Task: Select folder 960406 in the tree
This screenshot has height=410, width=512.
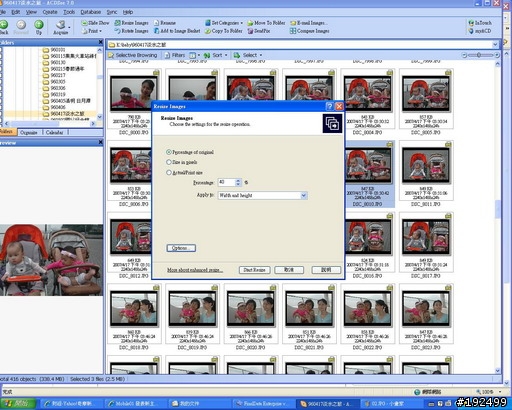Action: (54, 107)
